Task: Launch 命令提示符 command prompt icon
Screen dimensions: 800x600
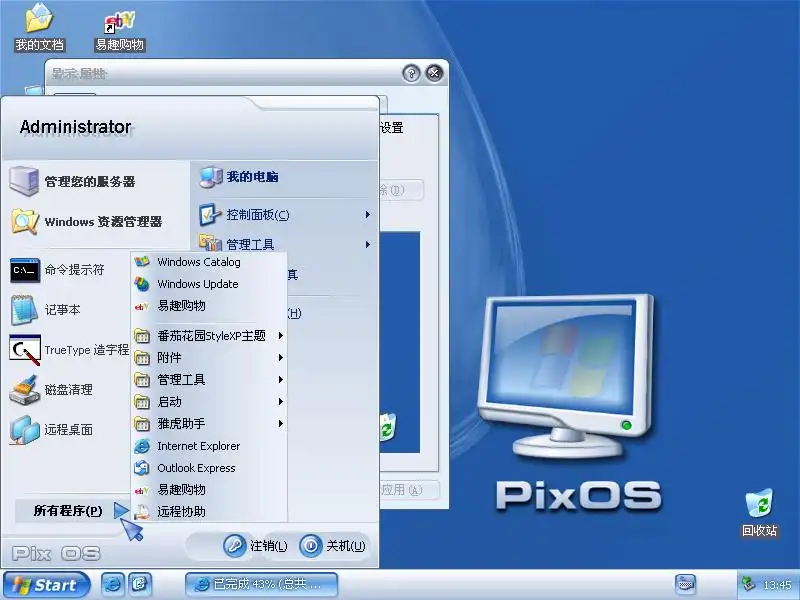Action: coord(24,270)
